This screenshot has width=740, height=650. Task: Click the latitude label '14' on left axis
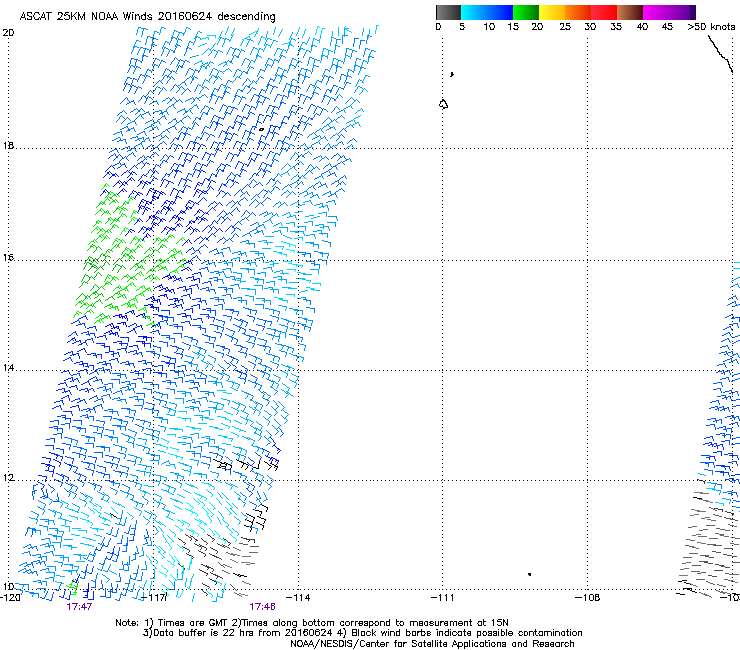coord(8,368)
